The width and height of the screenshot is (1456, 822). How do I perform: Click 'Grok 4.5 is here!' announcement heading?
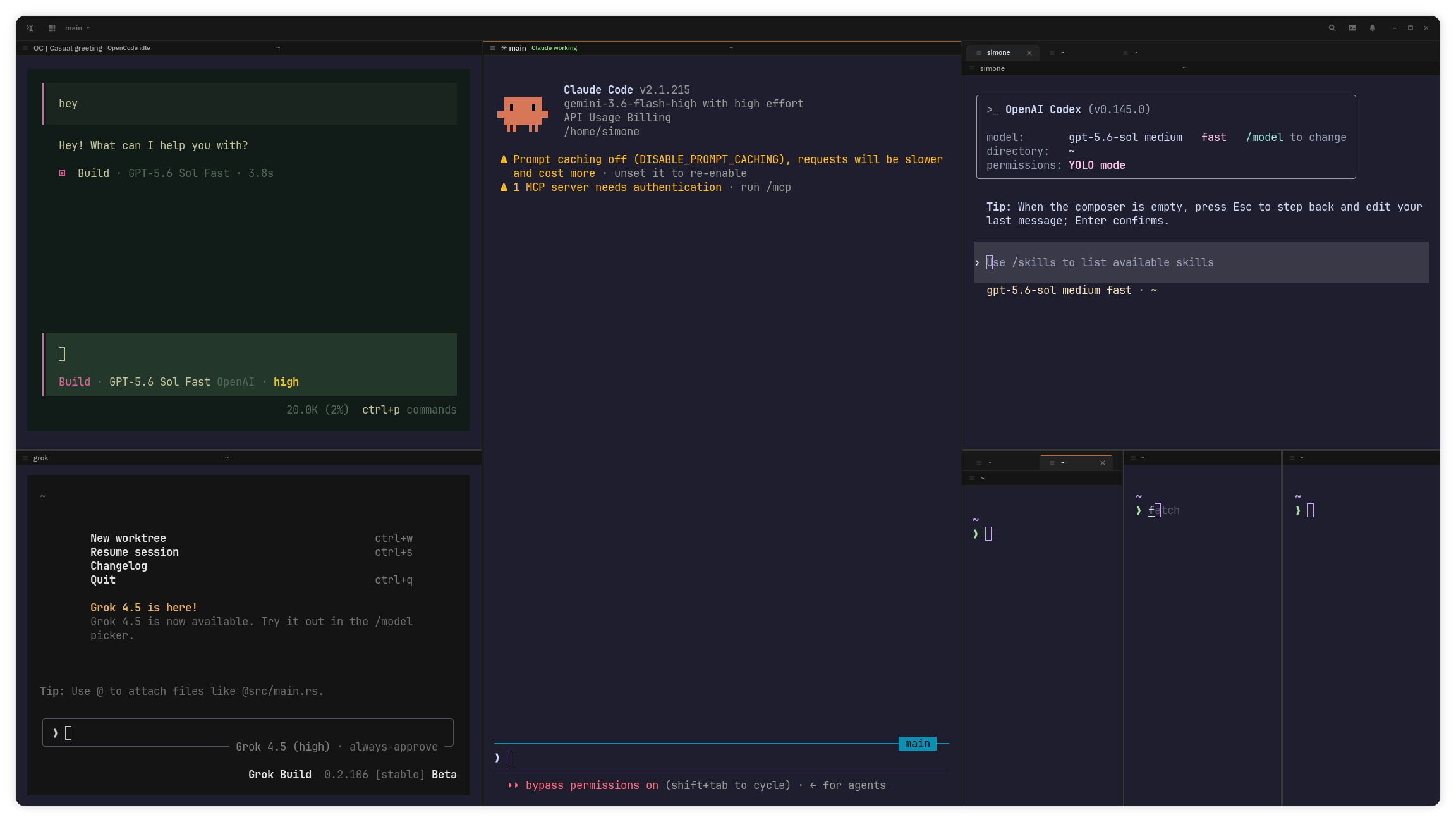[144, 608]
